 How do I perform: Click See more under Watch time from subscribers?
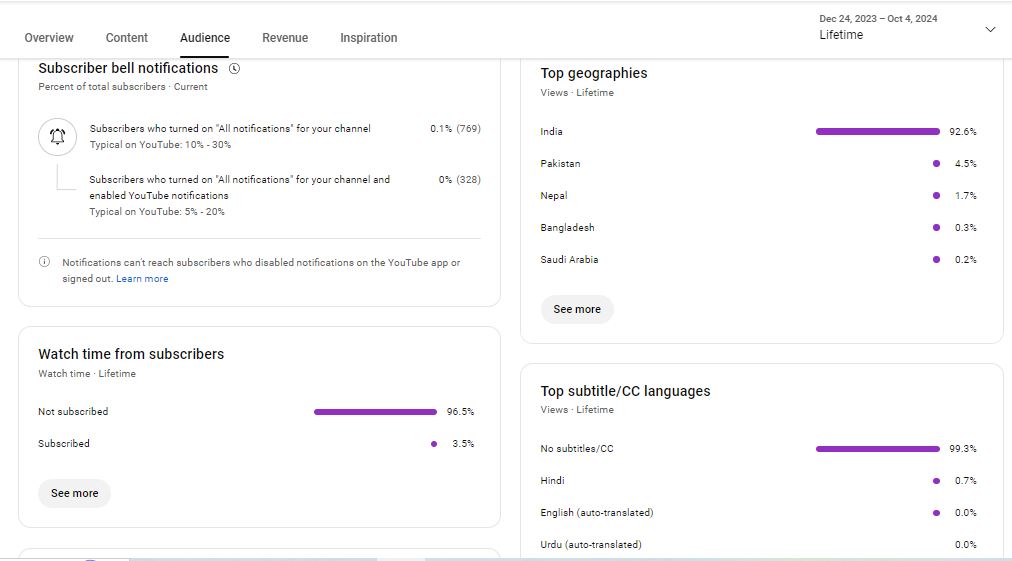click(74, 493)
